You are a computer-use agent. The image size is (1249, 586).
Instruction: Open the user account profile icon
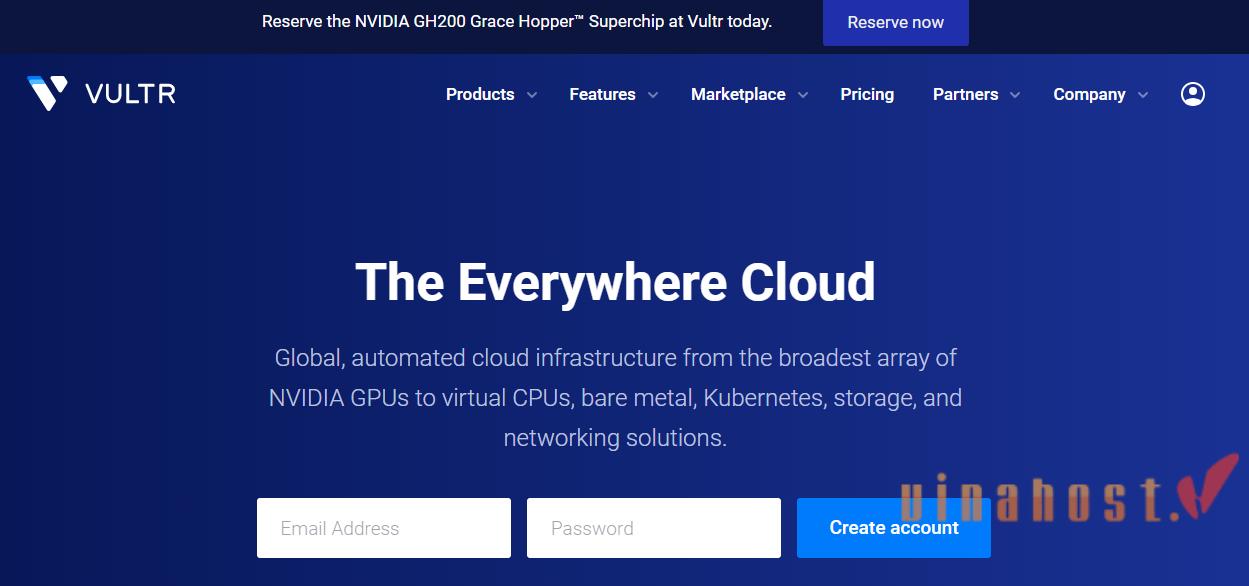coord(1193,94)
